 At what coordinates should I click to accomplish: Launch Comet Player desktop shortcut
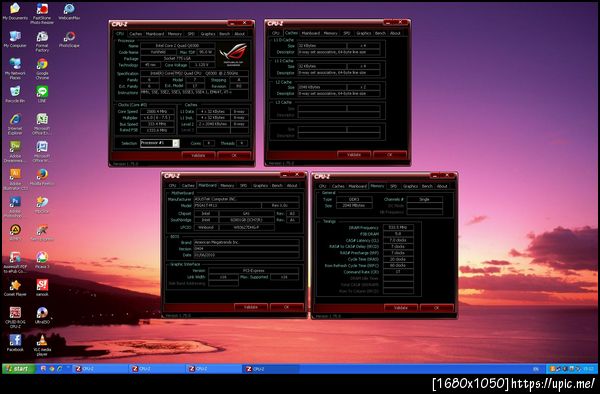click(x=15, y=287)
